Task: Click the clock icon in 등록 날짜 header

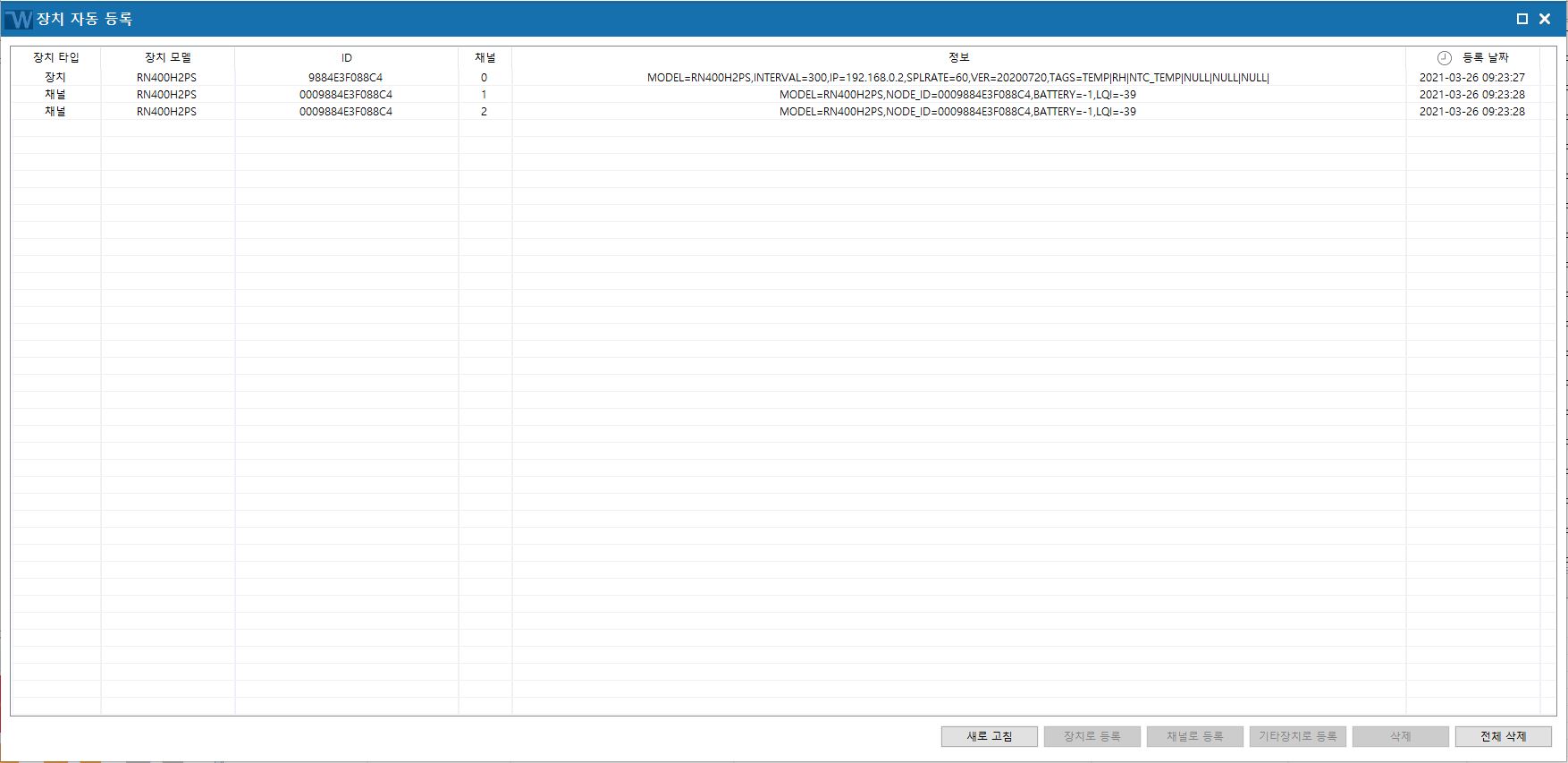Action: (1444, 58)
